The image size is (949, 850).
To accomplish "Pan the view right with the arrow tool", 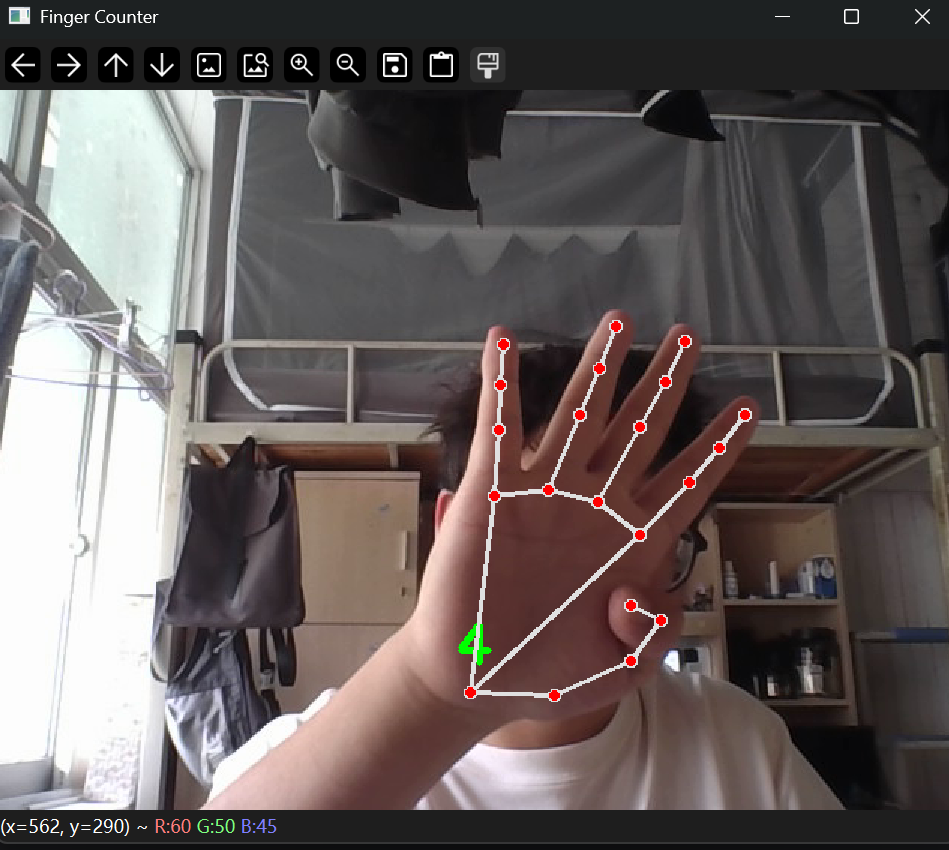I will (69, 65).
